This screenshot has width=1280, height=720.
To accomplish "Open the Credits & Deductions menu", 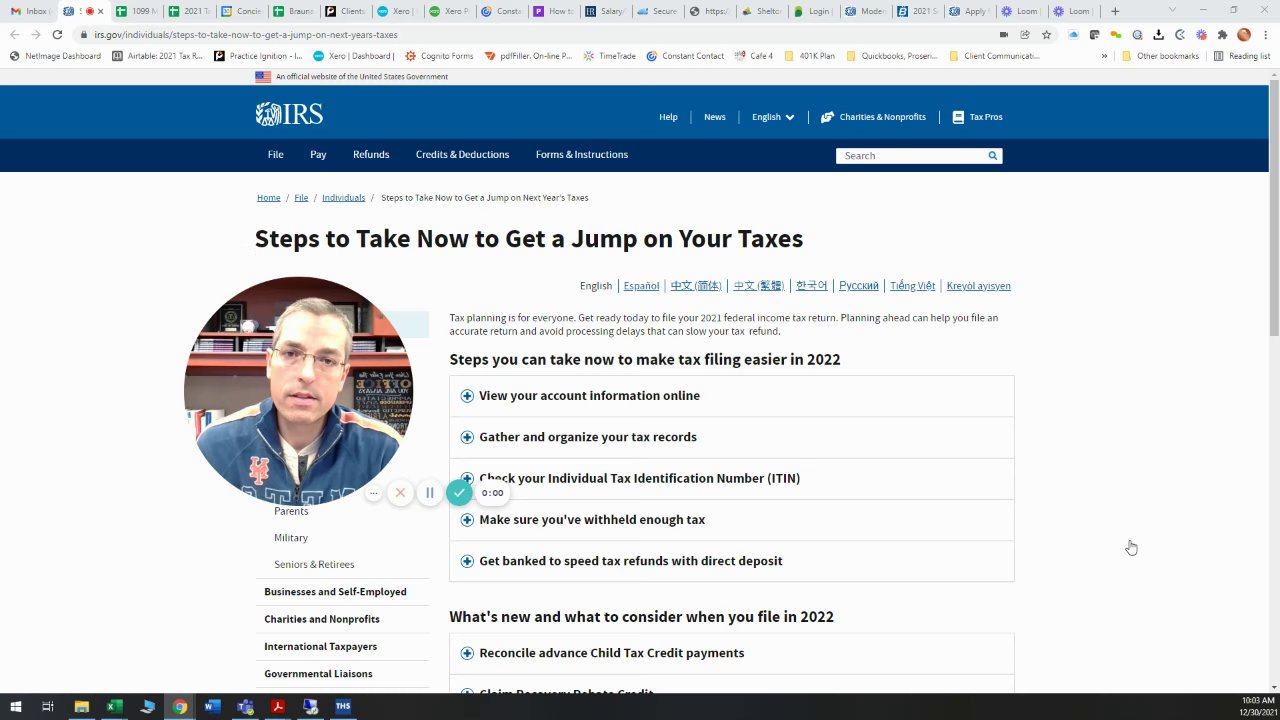I will 462,155.
